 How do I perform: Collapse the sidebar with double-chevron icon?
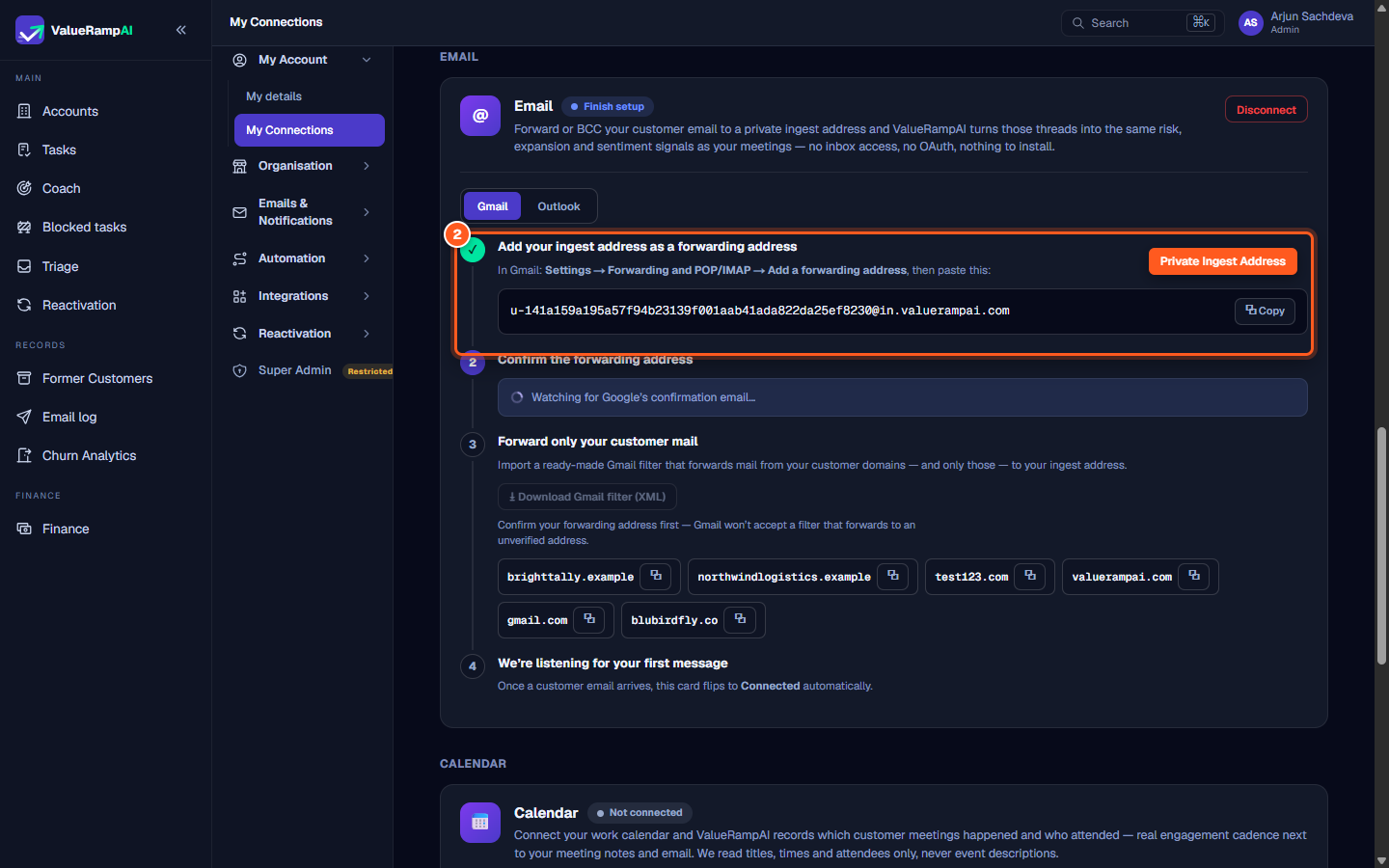pos(181,30)
